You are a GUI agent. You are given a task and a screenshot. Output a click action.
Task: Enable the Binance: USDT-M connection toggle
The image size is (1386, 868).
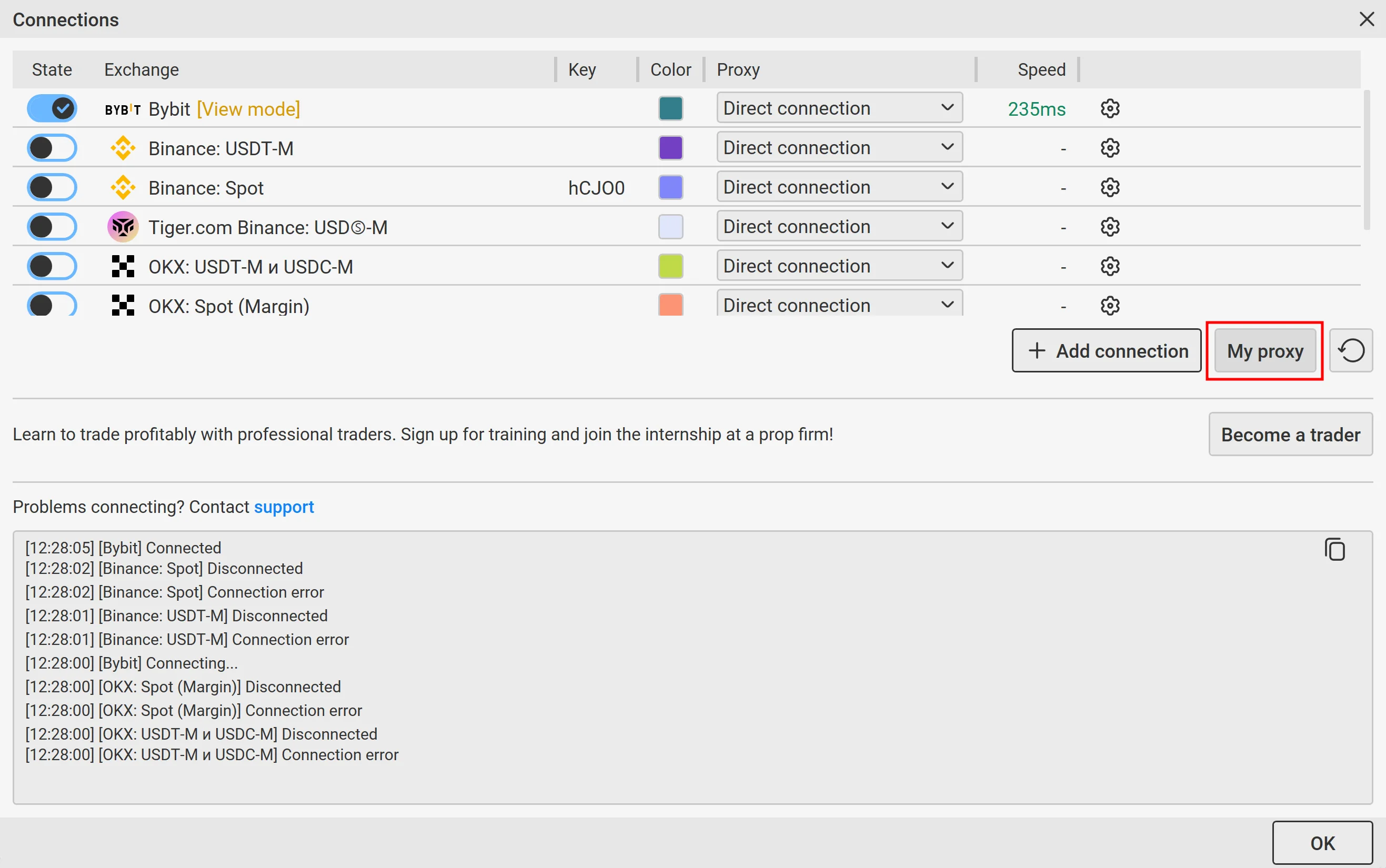coord(52,148)
